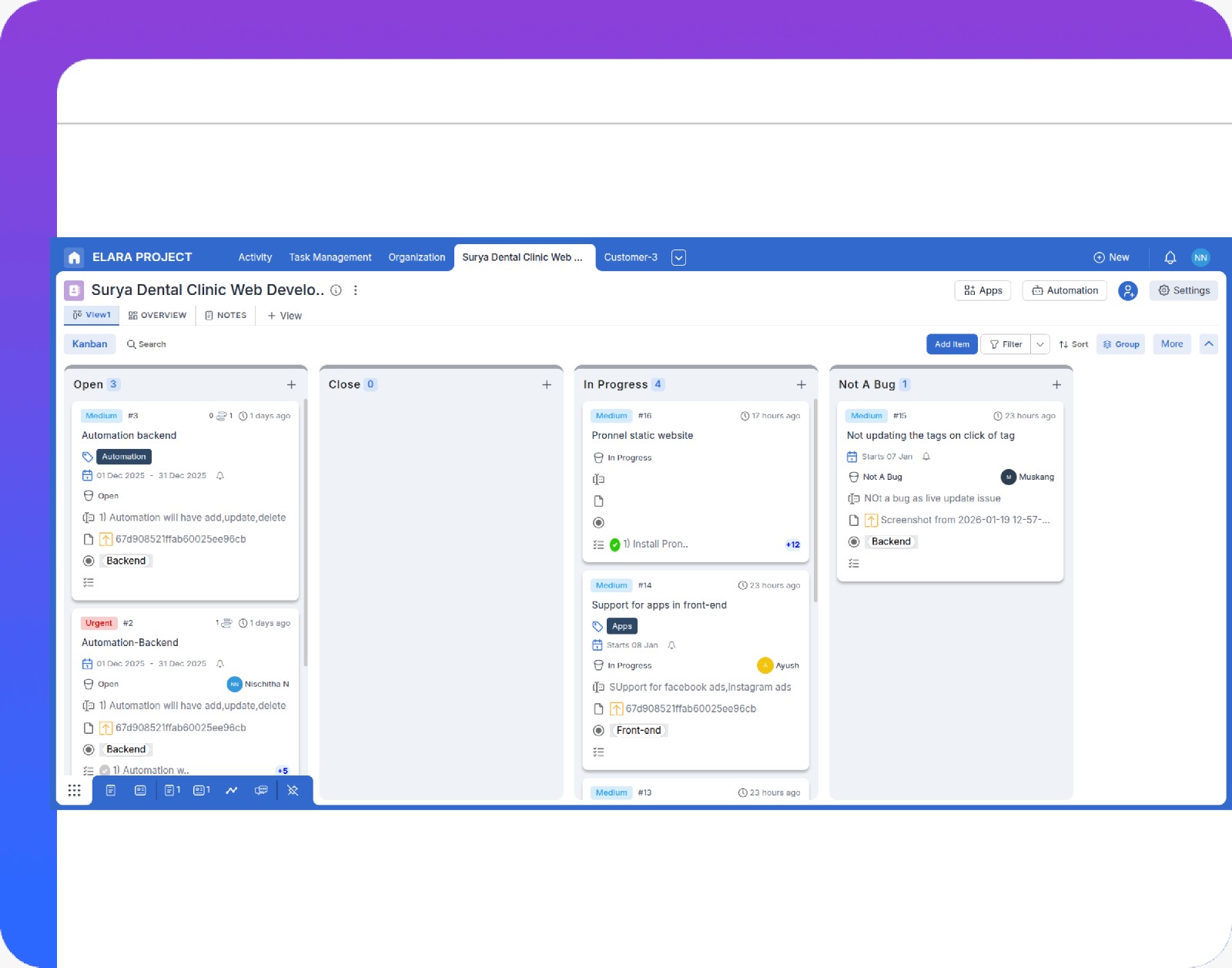The width and height of the screenshot is (1232, 968).
Task: Open the notifications bell icon
Action: click(x=1170, y=257)
